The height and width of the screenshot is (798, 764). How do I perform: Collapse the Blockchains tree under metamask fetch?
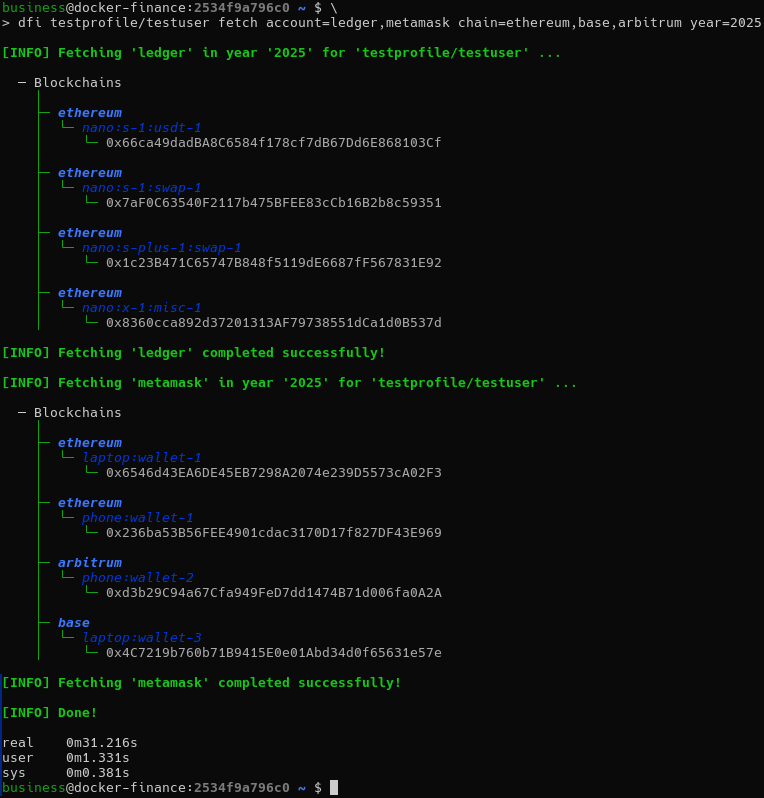click(22, 413)
